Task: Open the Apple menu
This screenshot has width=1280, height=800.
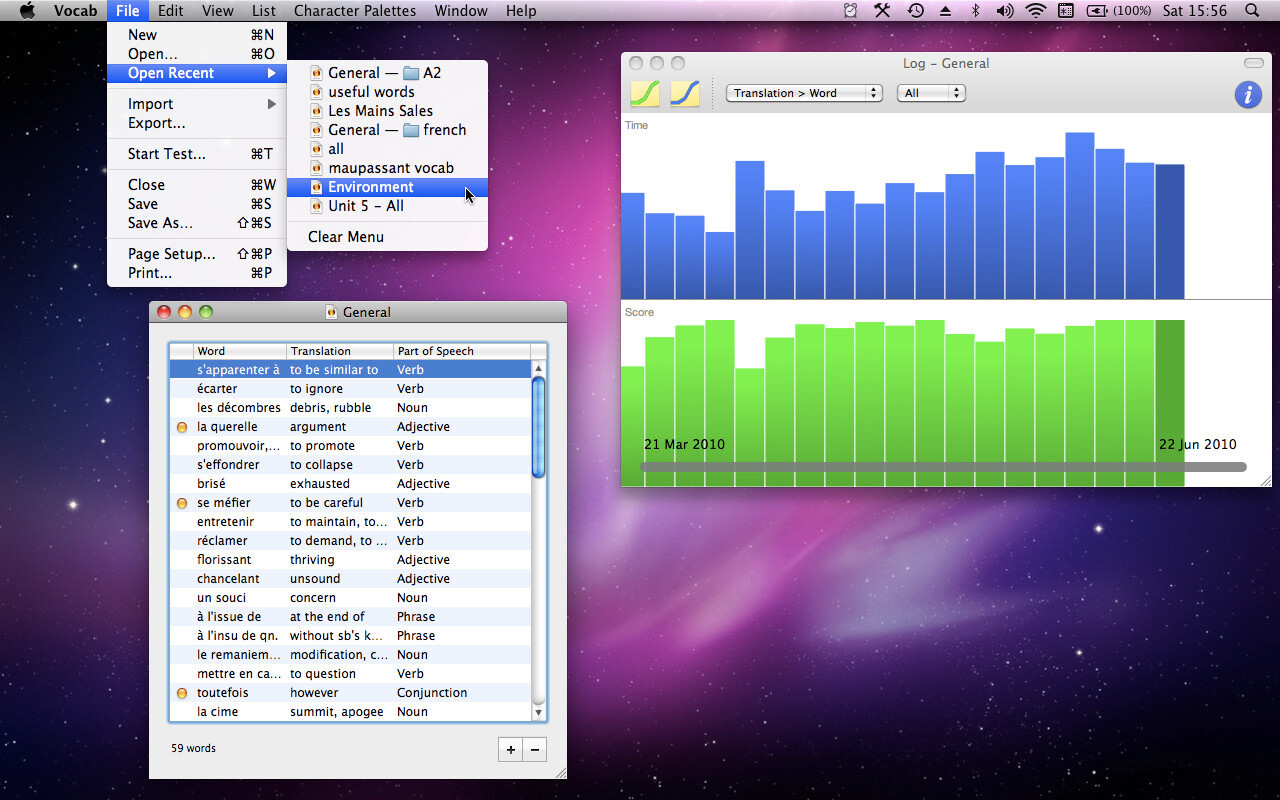Action: (x=27, y=11)
